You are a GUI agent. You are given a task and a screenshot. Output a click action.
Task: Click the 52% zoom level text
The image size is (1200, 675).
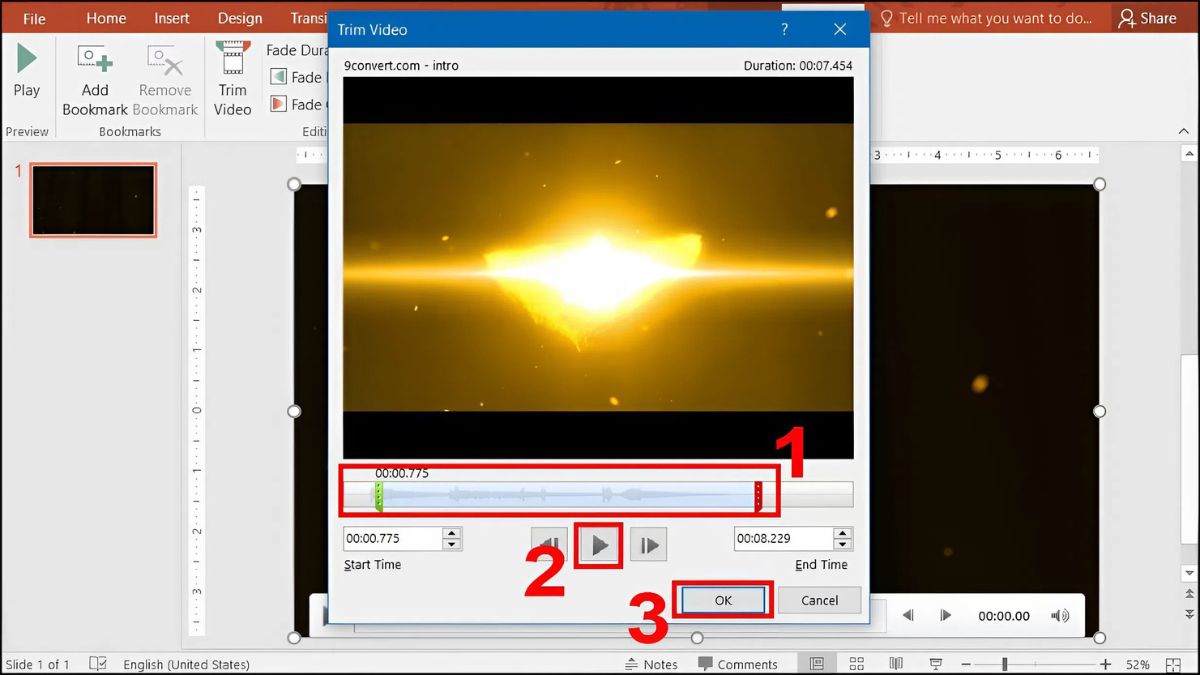pyautogui.click(x=1138, y=664)
